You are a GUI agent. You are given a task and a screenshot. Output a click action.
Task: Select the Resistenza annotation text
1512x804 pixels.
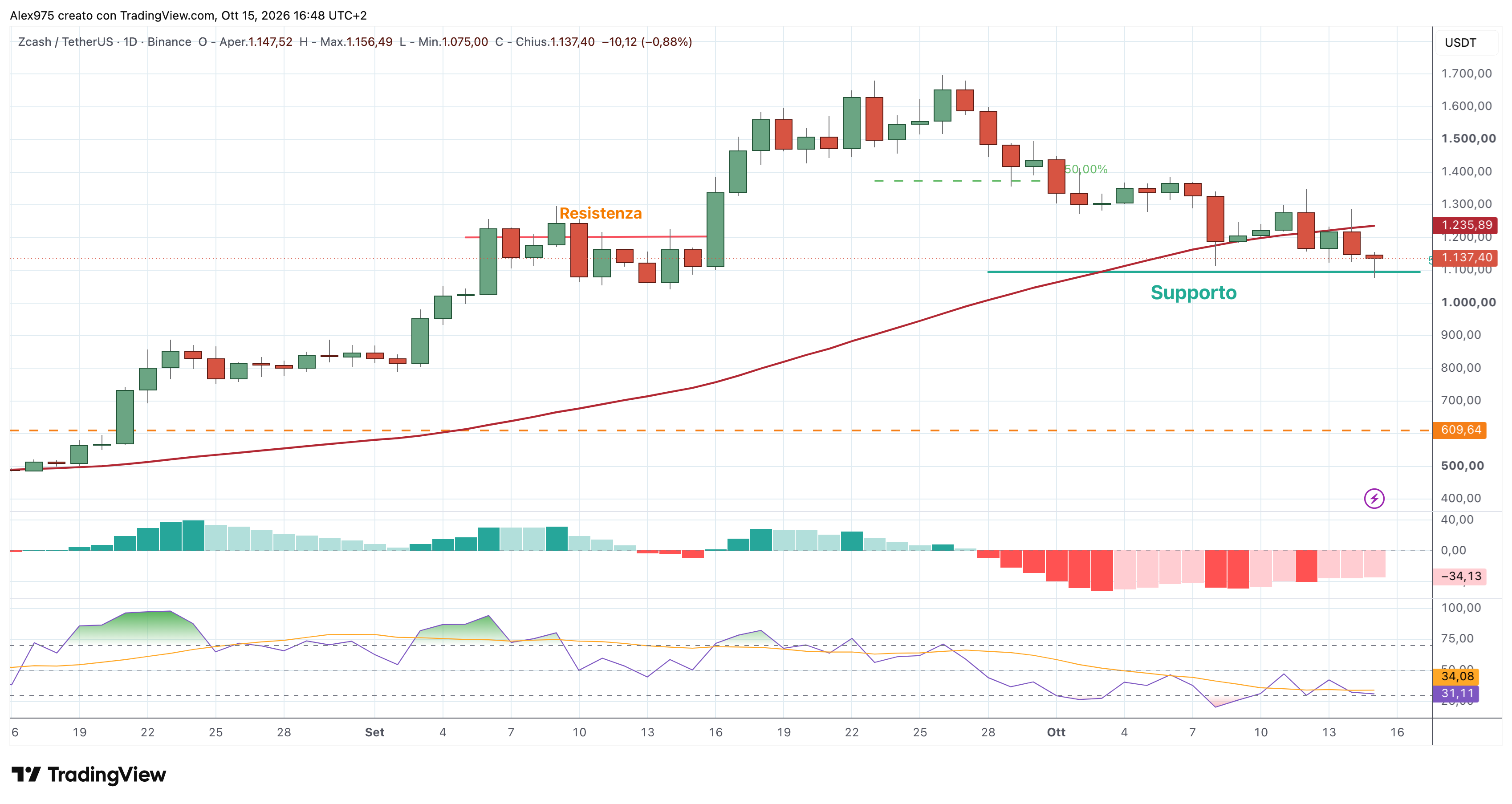(601, 213)
